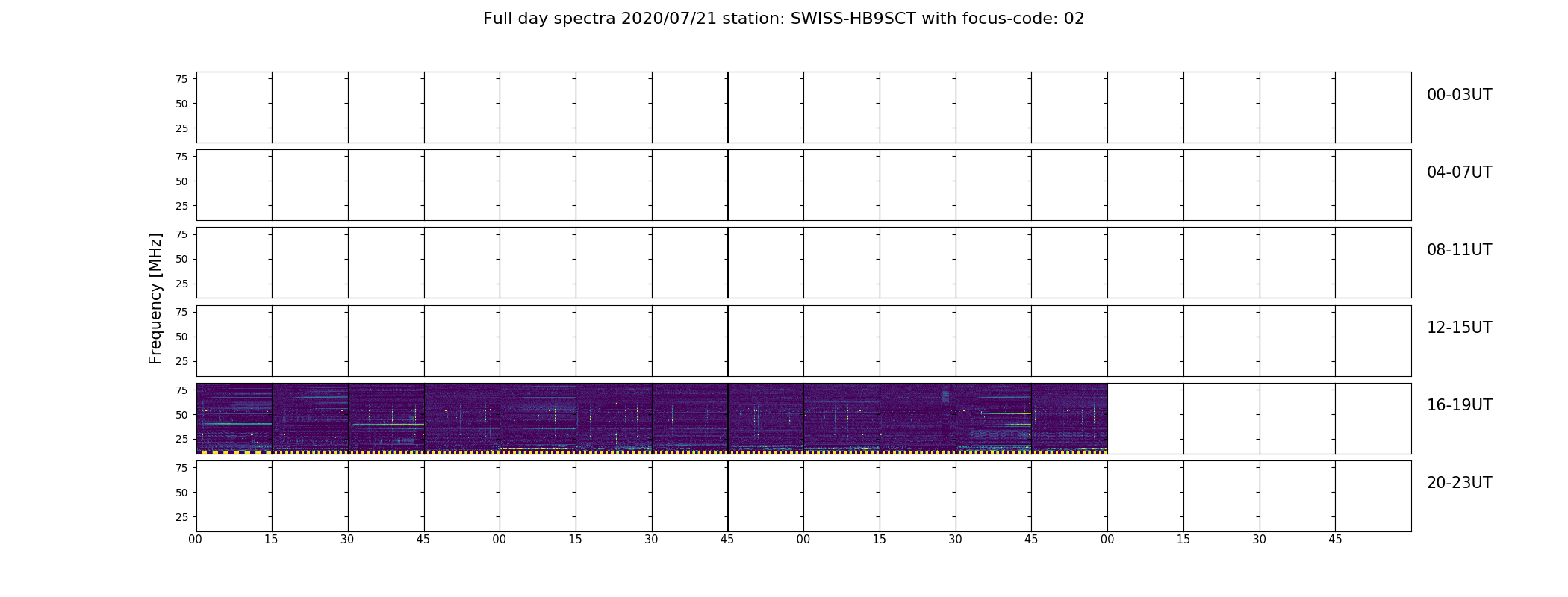Select the "Frequency [MHz]" y-axis label
The width and height of the screenshot is (1568, 597).
coord(155,298)
